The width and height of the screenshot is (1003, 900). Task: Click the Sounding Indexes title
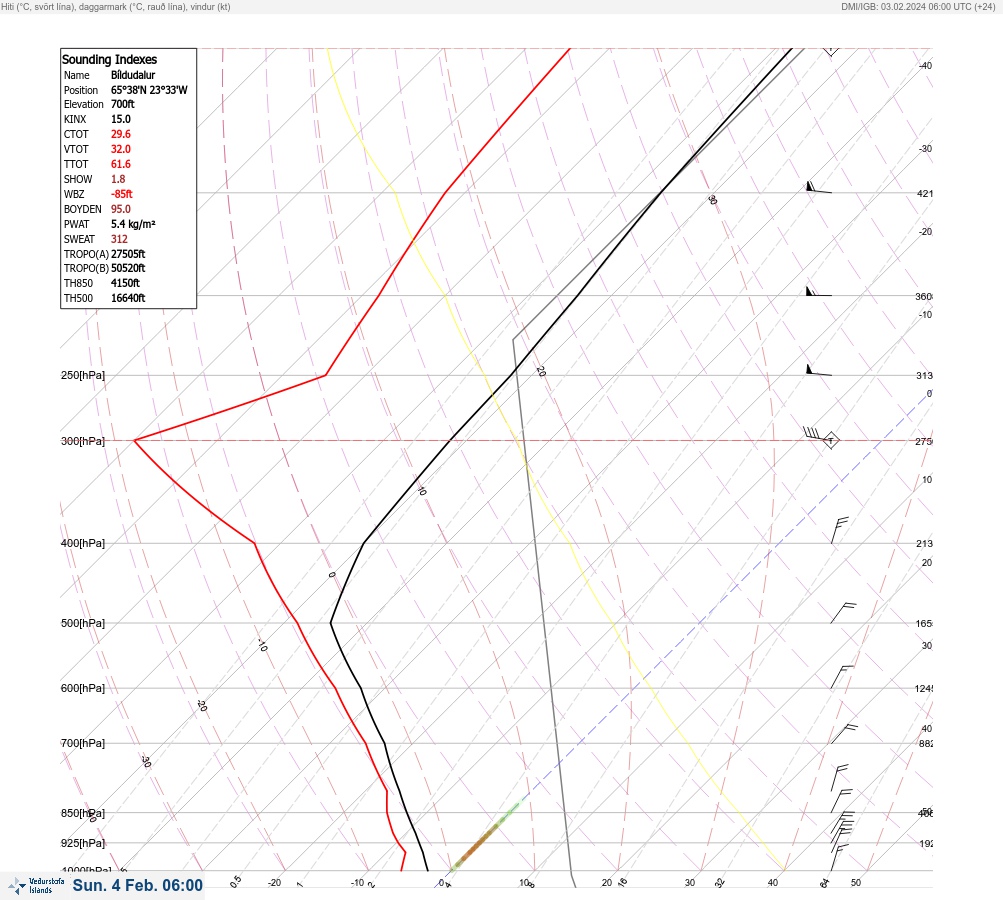[x=109, y=59]
